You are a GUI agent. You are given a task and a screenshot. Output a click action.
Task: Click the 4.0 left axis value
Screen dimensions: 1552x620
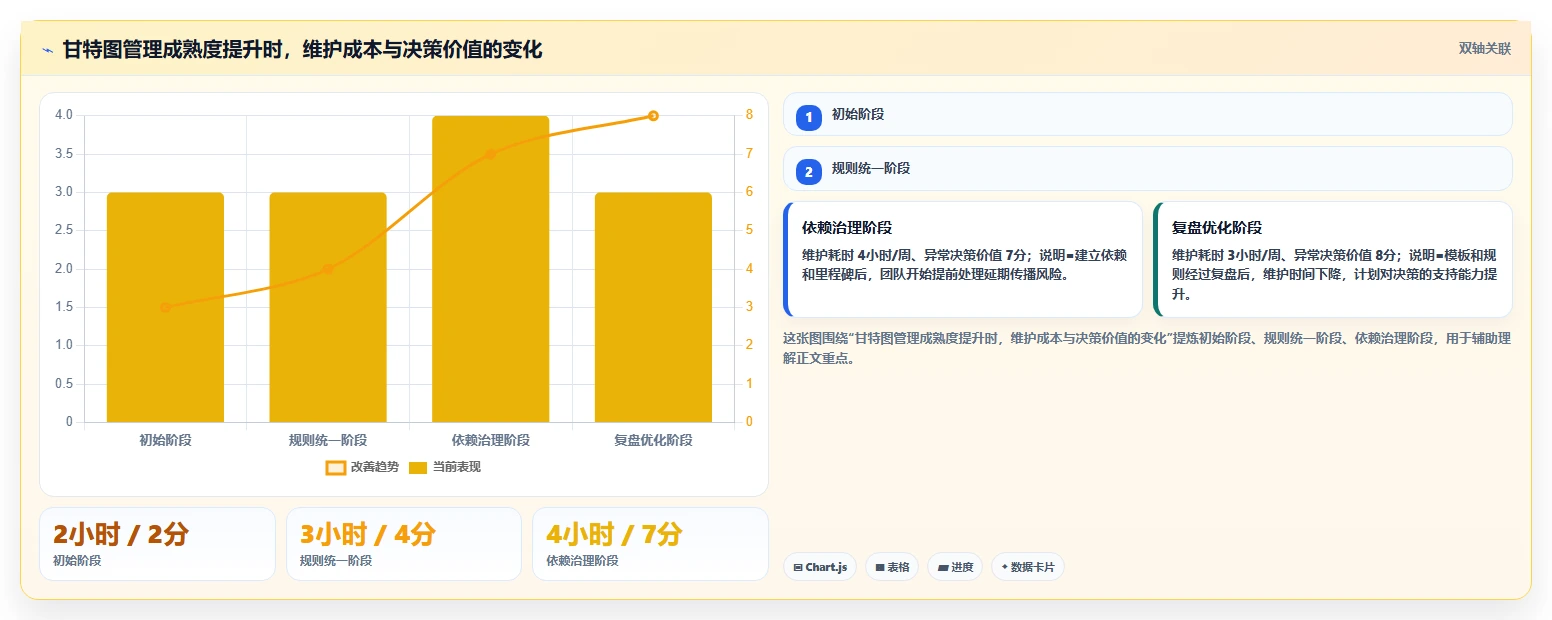[x=63, y=115]
